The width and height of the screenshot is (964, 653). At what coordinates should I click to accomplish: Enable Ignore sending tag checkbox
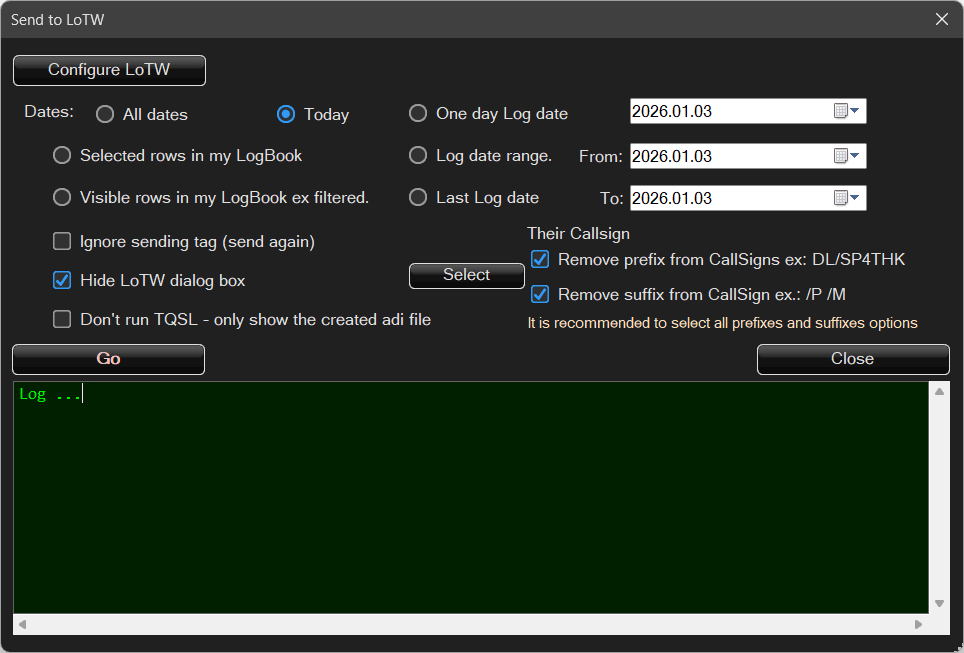pyautogui.click(x=62, y=241)
